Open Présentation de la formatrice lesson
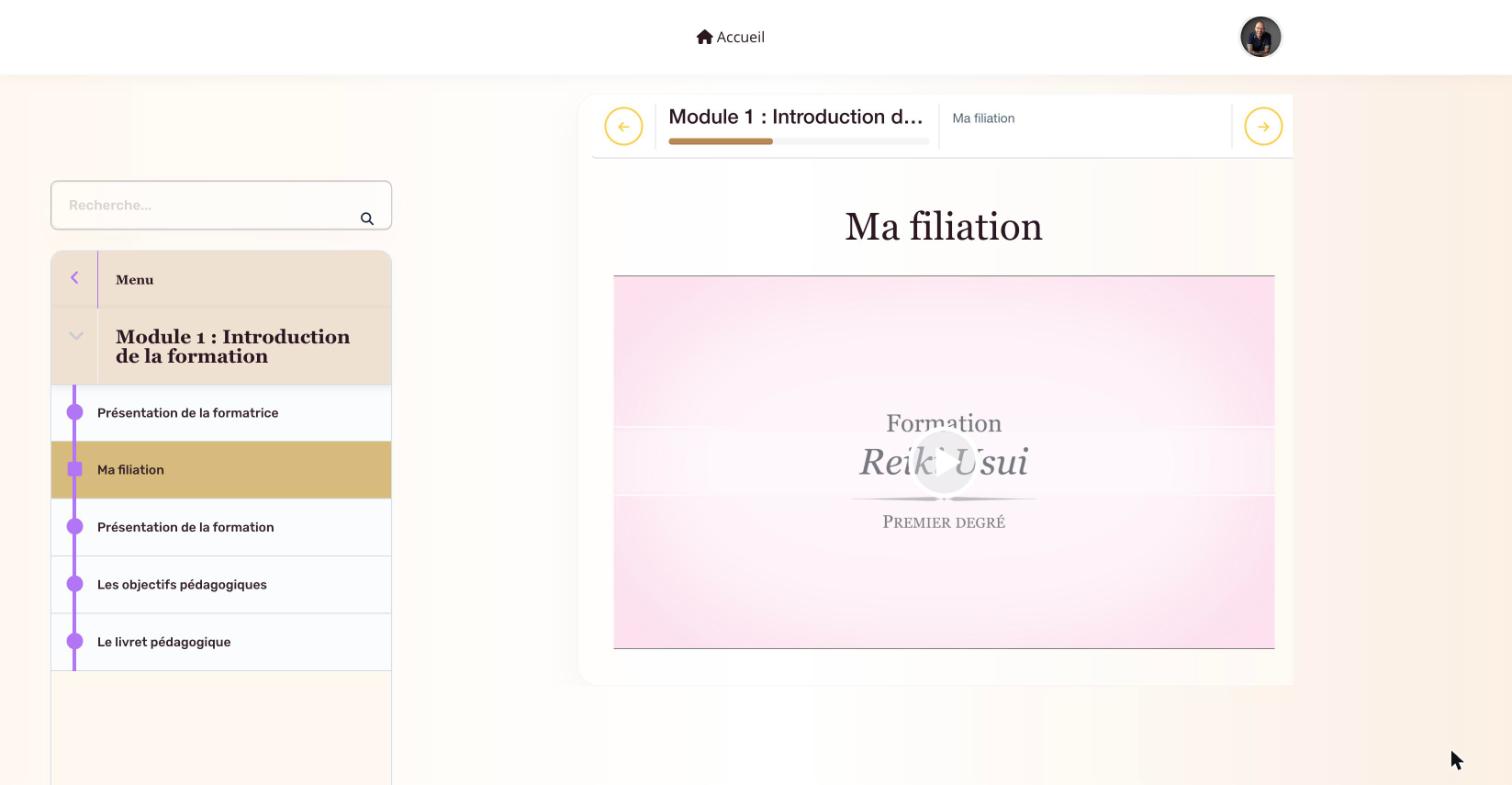Image resolution: width=1512 pixels, height=785 pixels. pyautogui.click(x=221, y=413)
